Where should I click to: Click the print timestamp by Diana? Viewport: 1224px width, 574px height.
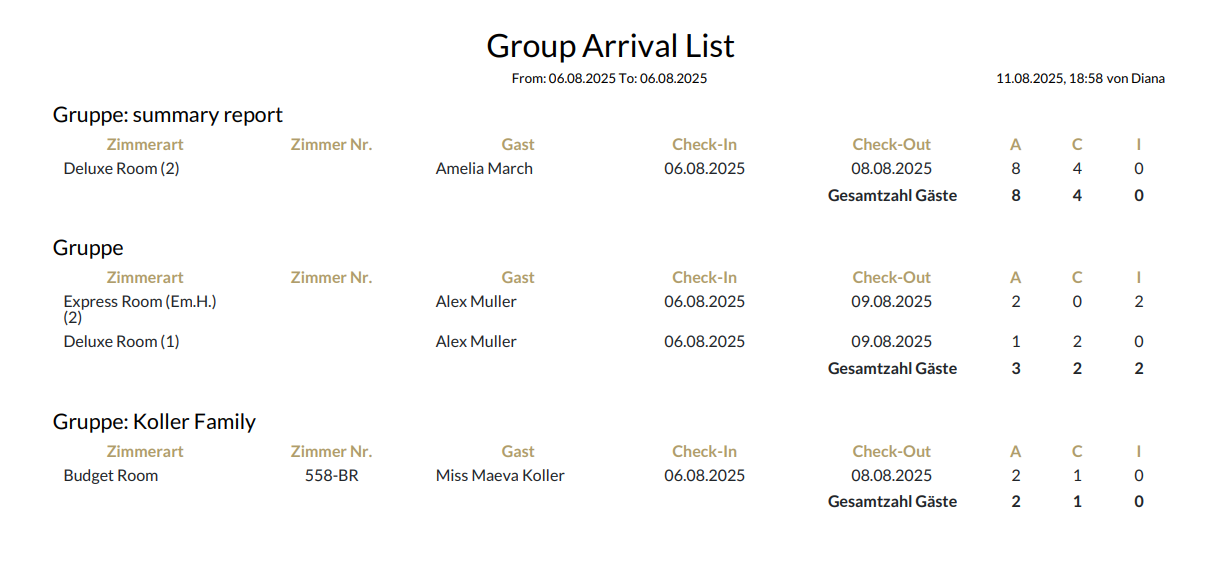click(x=1080, y=78)
